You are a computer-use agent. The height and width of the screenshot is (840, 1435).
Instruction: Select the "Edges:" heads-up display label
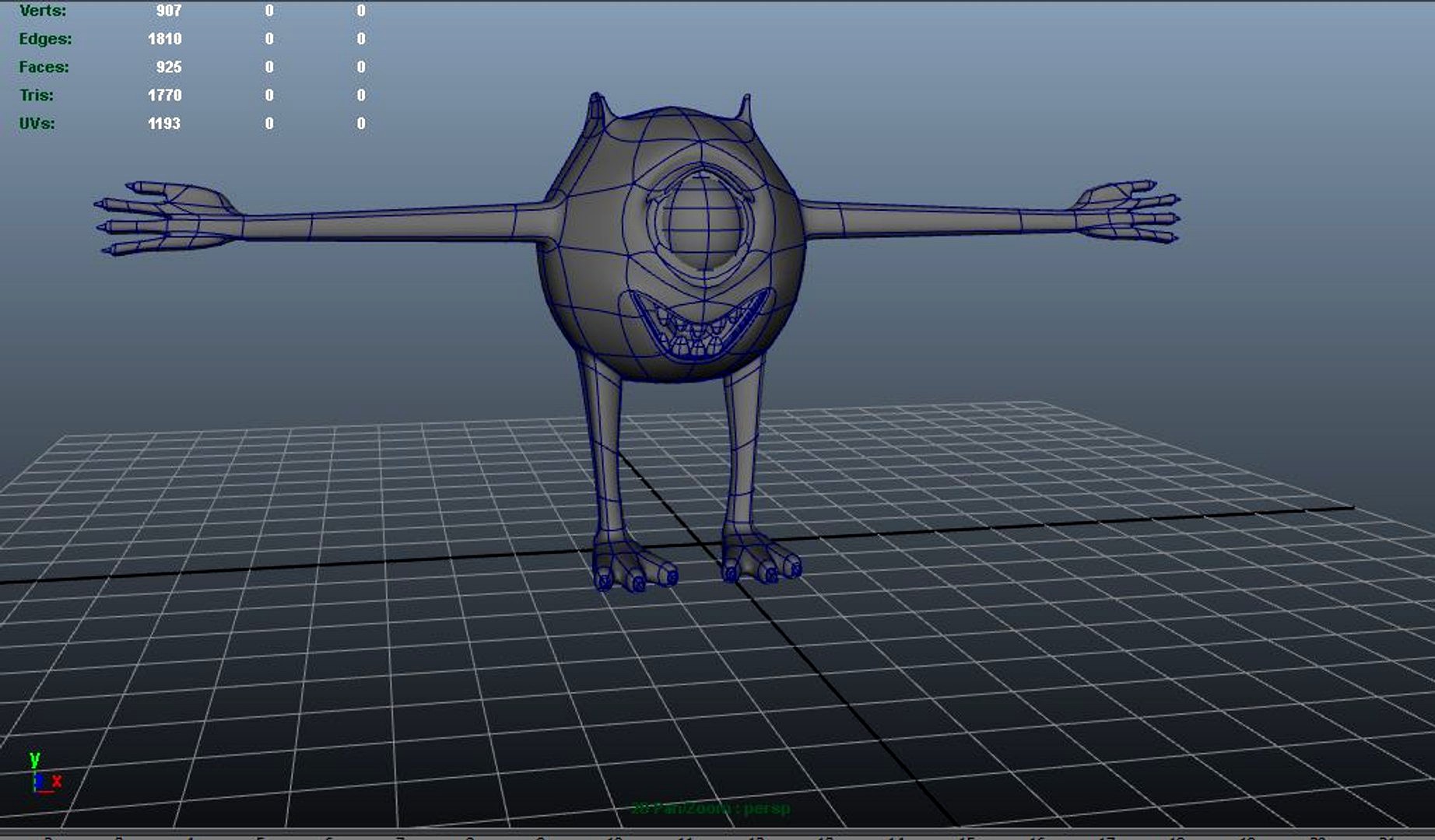(x=45, y=39)
